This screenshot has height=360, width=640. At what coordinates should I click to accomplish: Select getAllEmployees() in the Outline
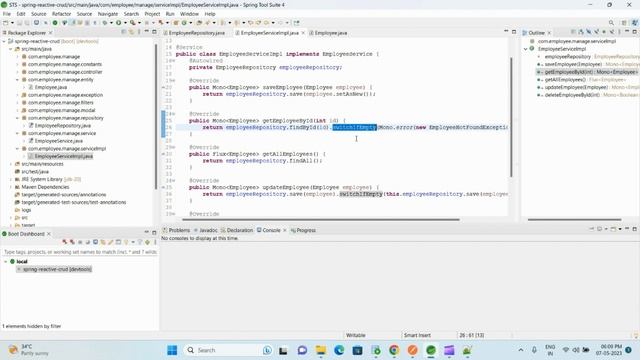click(x=565, y=80)
